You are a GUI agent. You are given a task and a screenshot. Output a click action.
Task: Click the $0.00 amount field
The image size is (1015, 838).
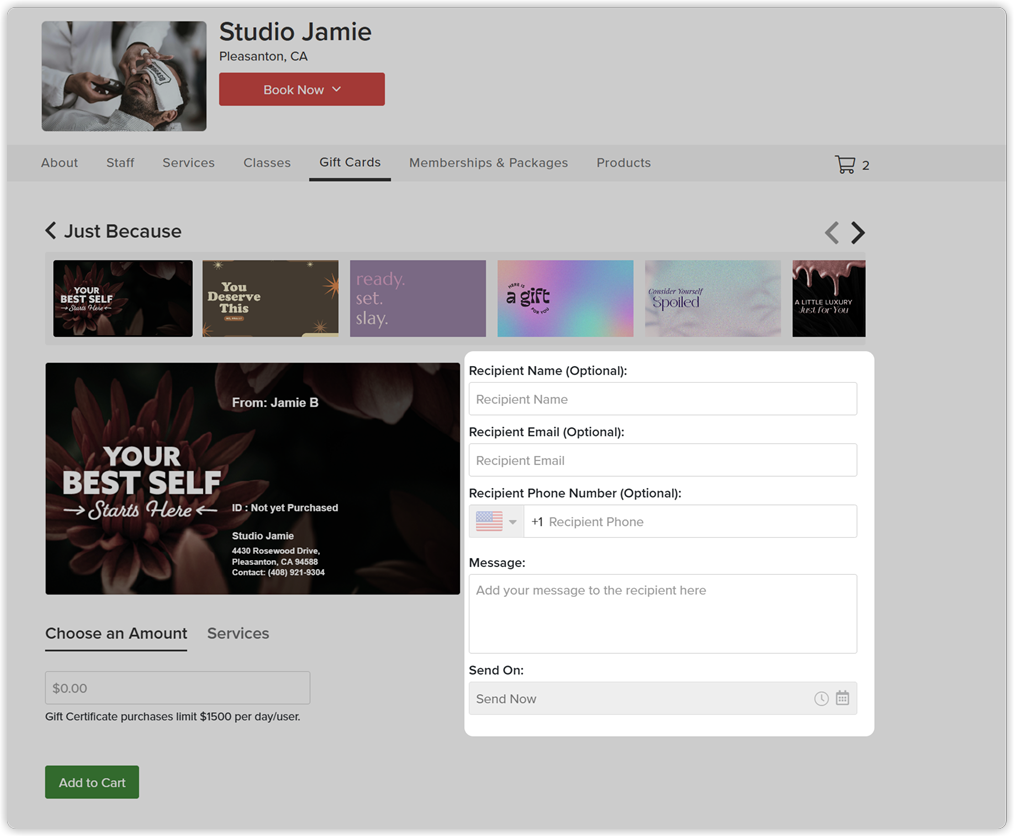[177, 688]
